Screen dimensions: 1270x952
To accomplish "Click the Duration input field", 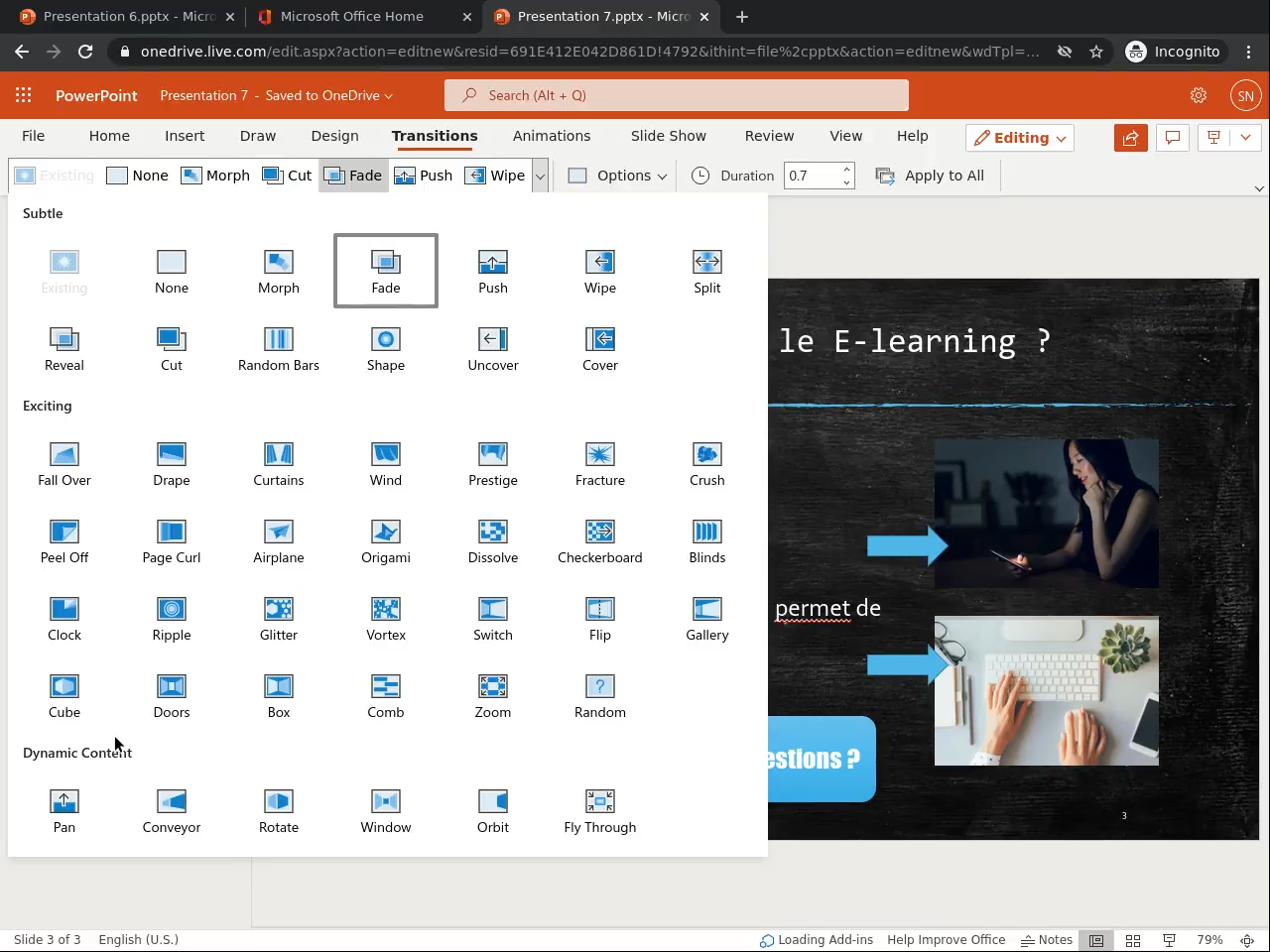I will (812, 176).
